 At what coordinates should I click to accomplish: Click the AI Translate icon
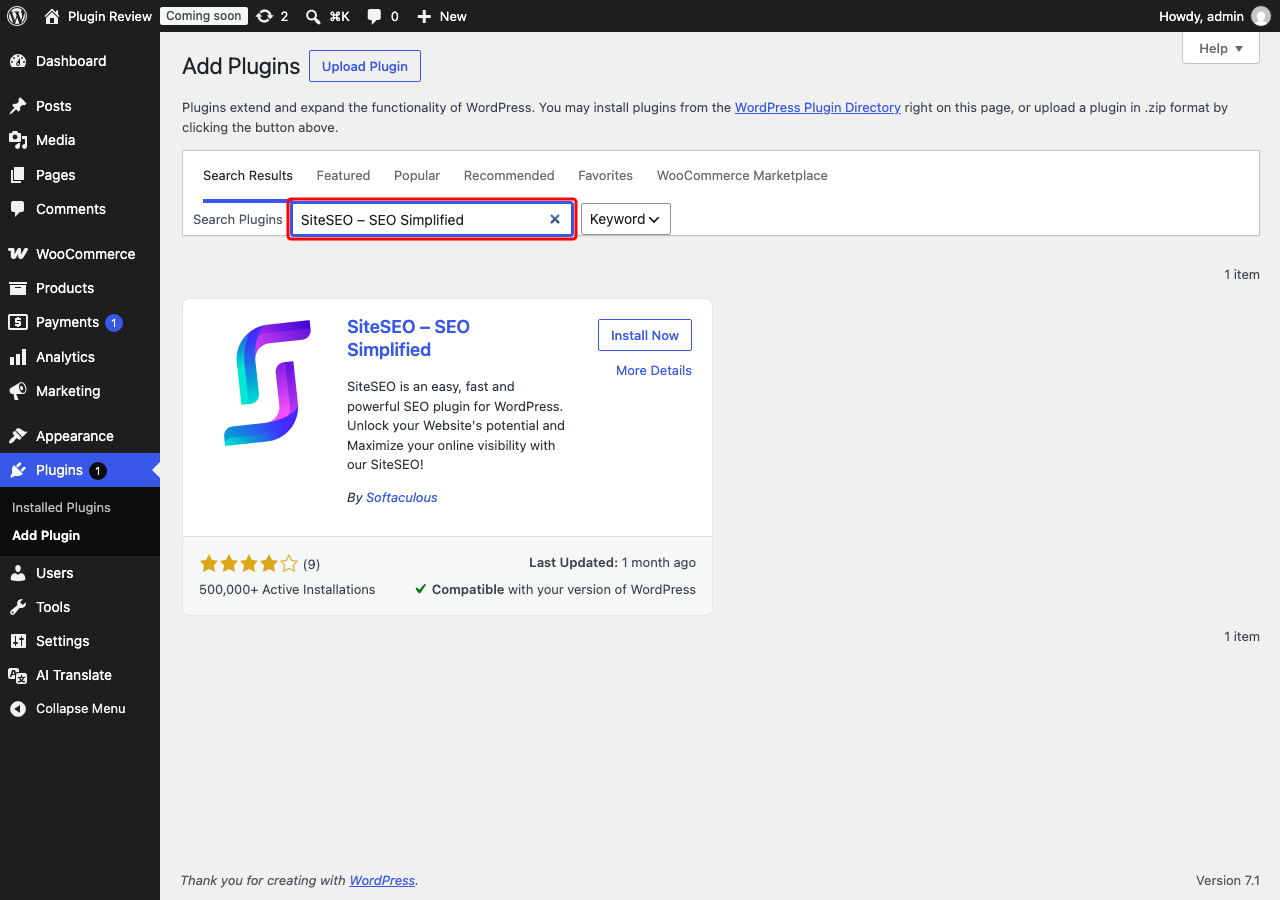coord(18,675)
